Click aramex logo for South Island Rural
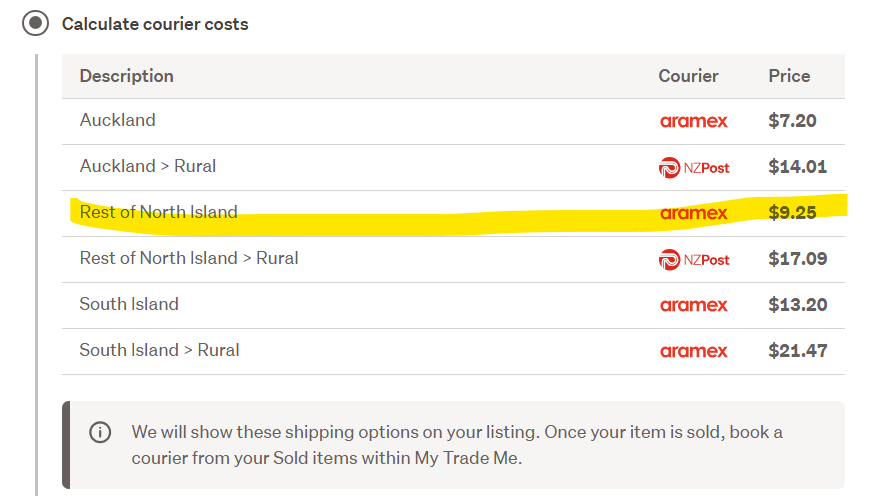Screen dimensions: 883x496 pyautogui.click(x=693, y=351)
